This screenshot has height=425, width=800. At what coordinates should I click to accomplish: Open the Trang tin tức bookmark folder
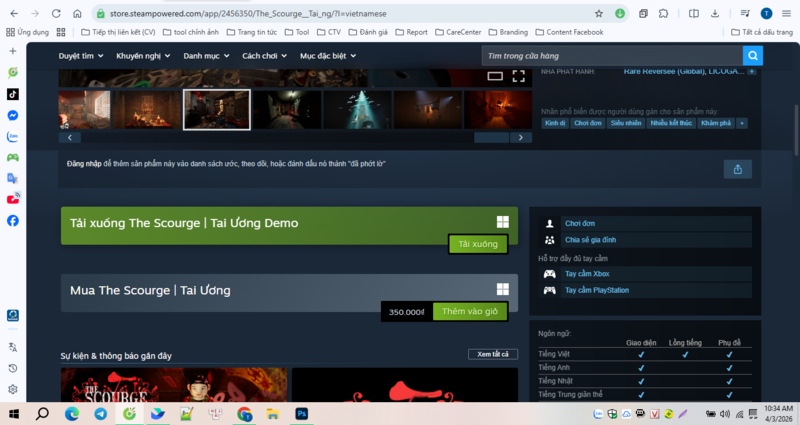click(x=252, y=32)
